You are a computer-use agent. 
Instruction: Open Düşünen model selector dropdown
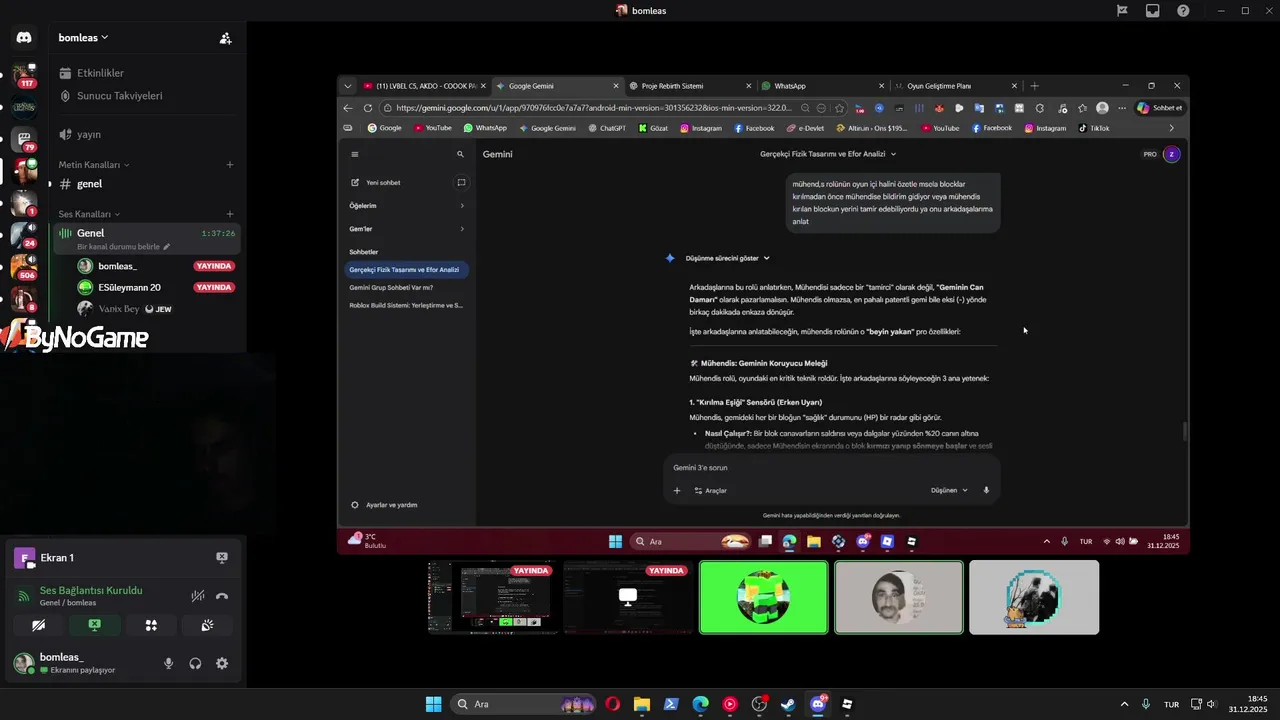(949, 490)
